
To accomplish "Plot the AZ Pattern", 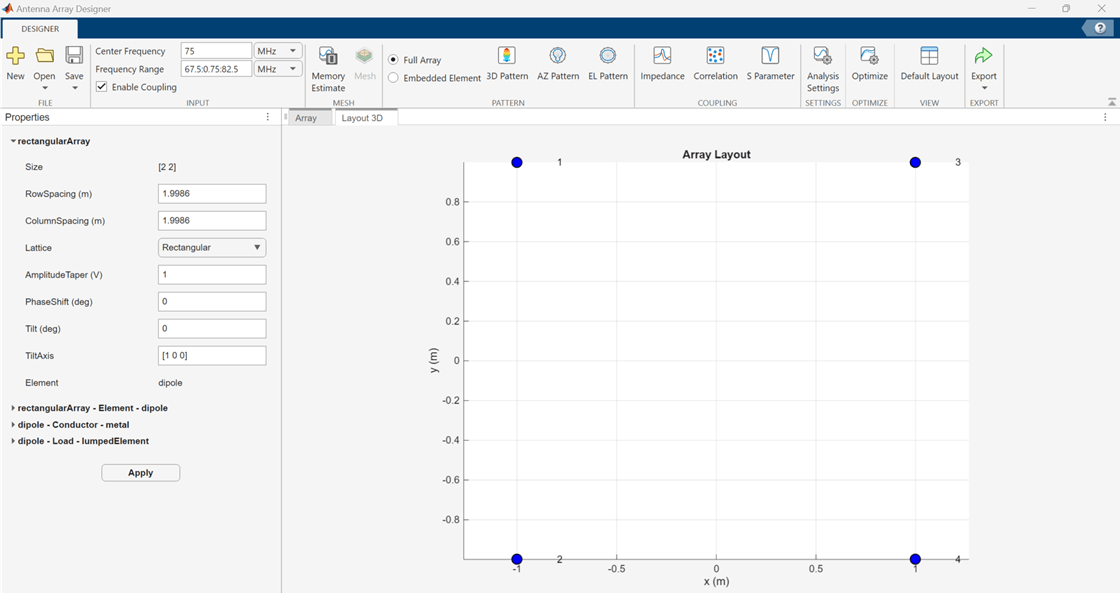I will point(558,56).
